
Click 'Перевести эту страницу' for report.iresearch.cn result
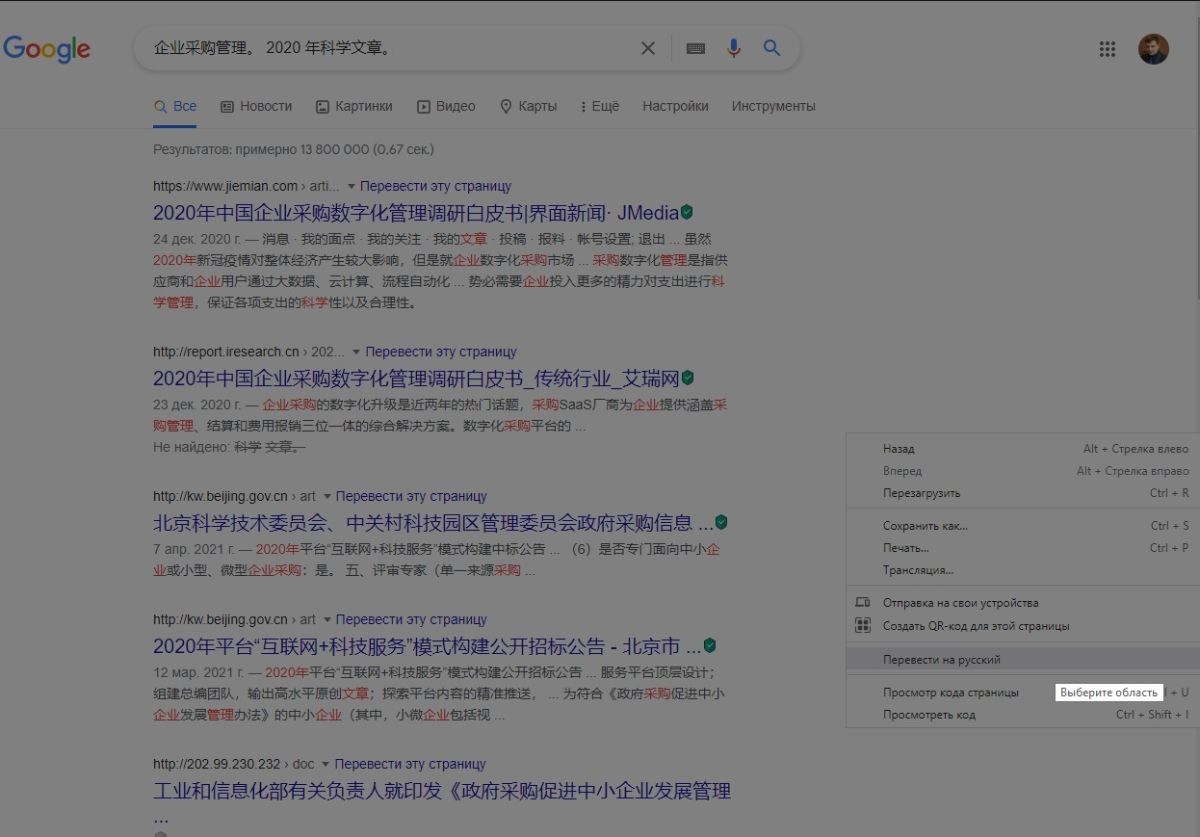pos(441,352)
